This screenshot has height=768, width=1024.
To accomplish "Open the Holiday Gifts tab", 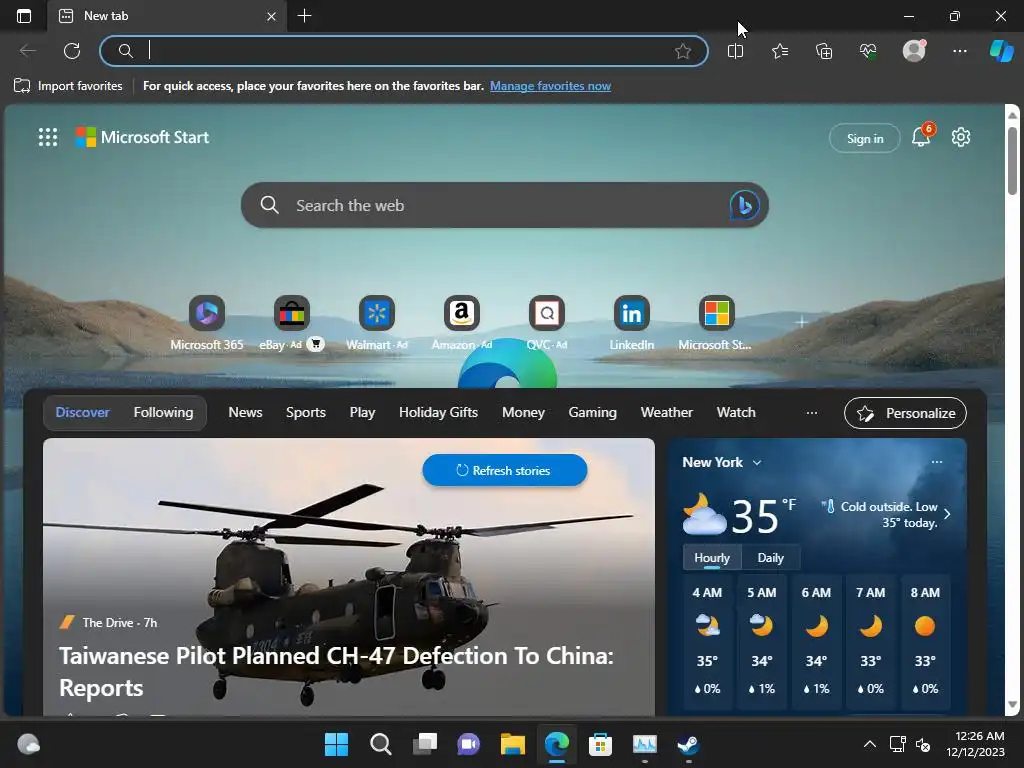I will (x=438, y=412).
